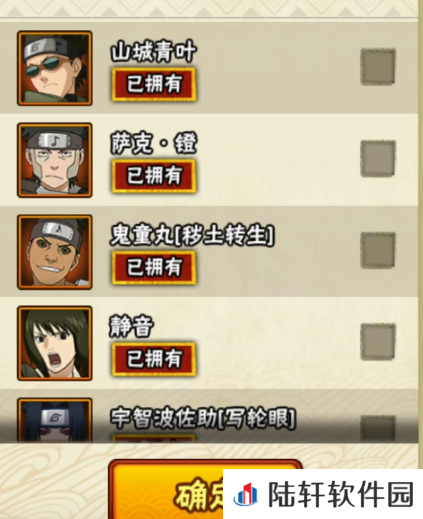The width and height of the screenshot is (423, 519).
Task: Click 已拥有 badge under 静音
Action: pos(154,359)
